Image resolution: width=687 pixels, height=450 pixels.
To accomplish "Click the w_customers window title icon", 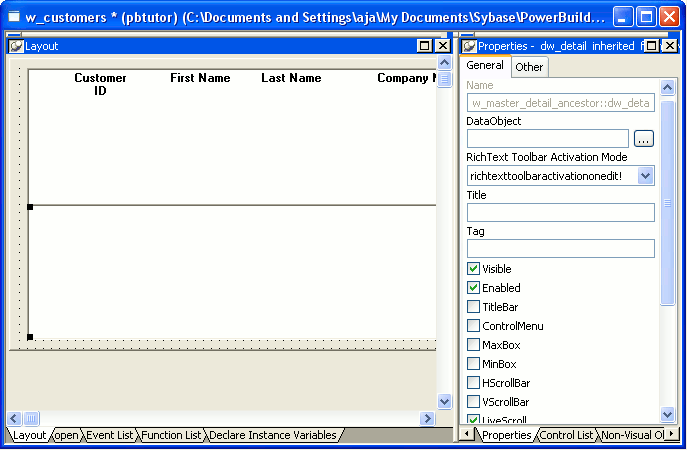I will (x=14, y=17).
